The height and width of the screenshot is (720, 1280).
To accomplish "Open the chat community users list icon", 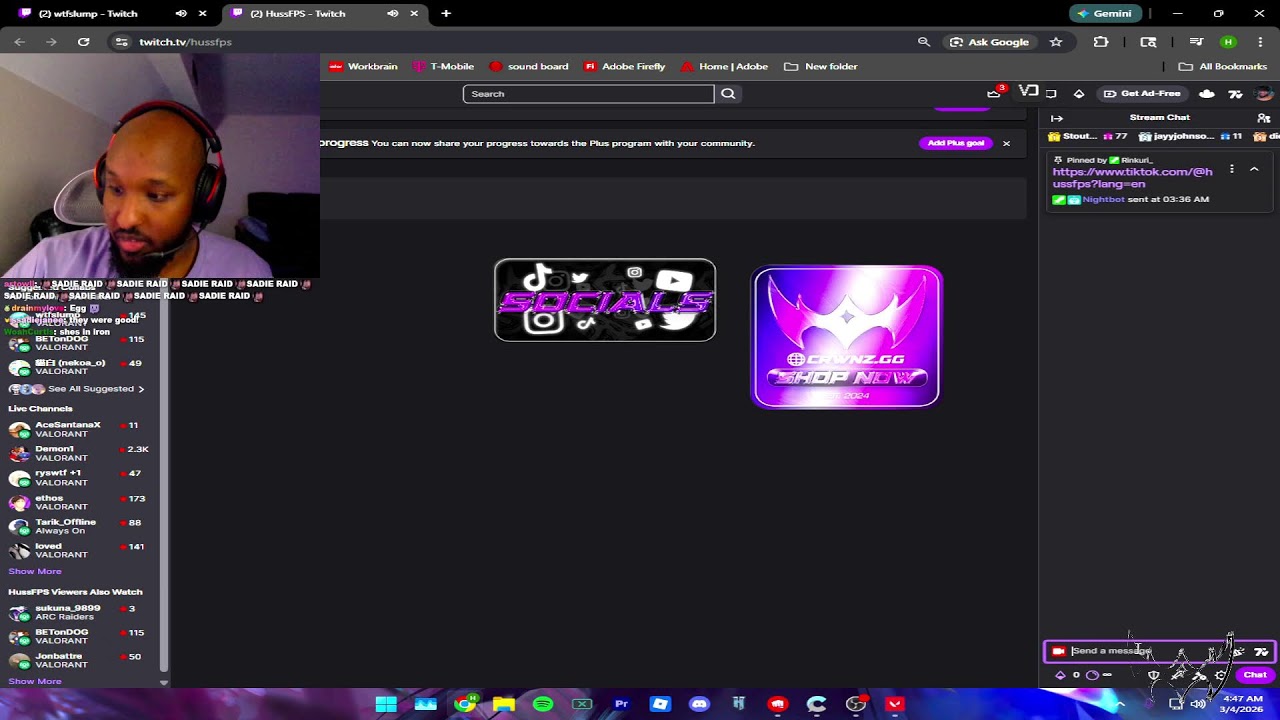I will [x=1264, y=118].
